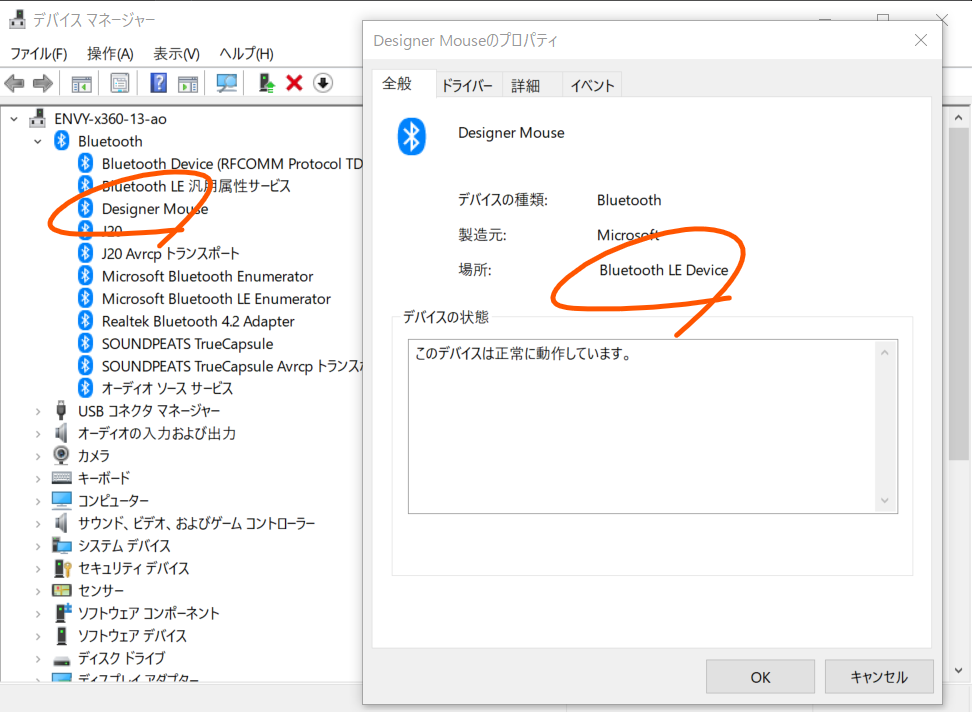Image resolution: width=972 pixels, height=712 pixels.
Task: Select Bluetooth LE 汎用属性サービス item
Action: pyautogui.click(x=196, y=186)
